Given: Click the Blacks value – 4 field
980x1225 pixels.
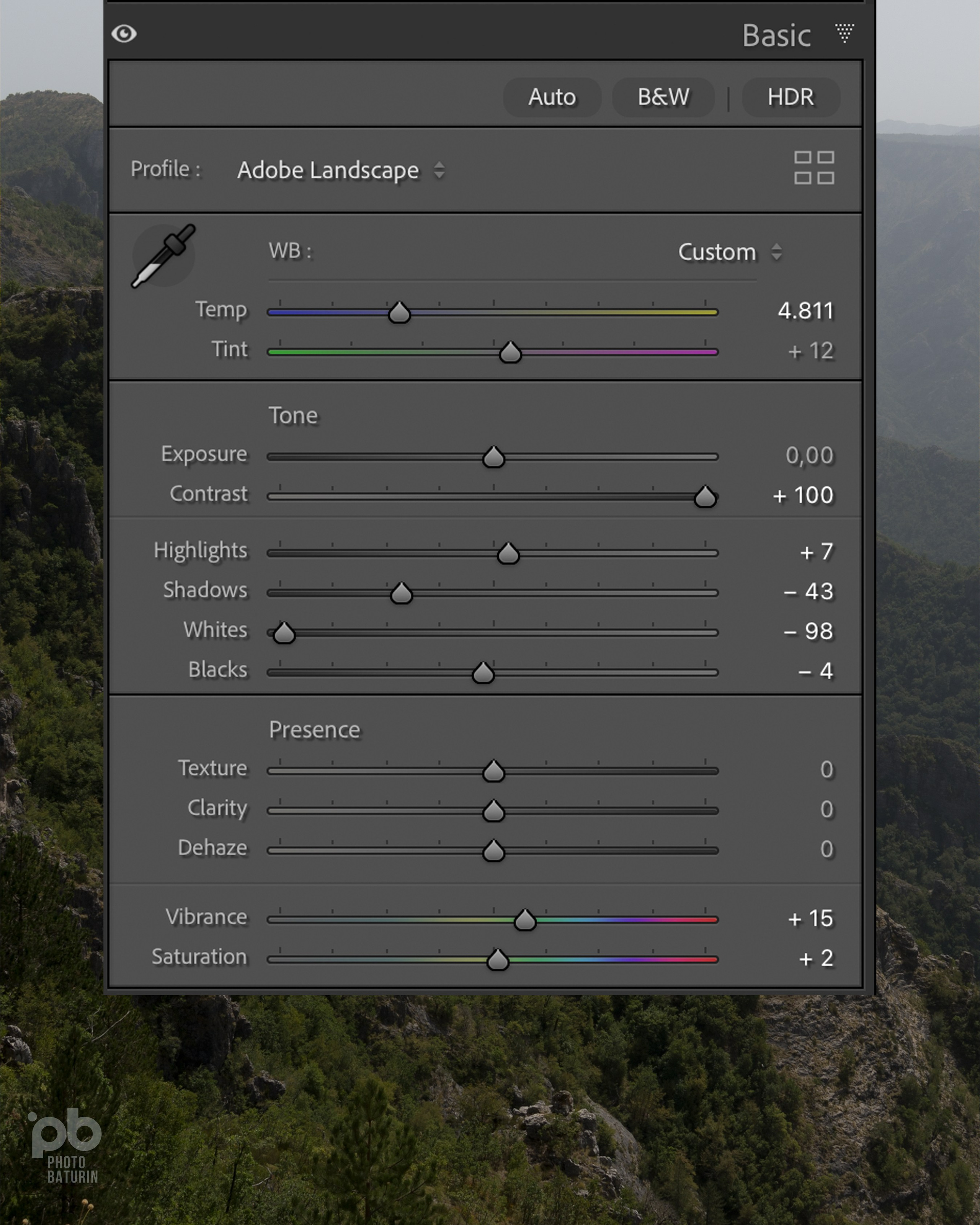Looking at the screenshot, I should pos(815,671).
